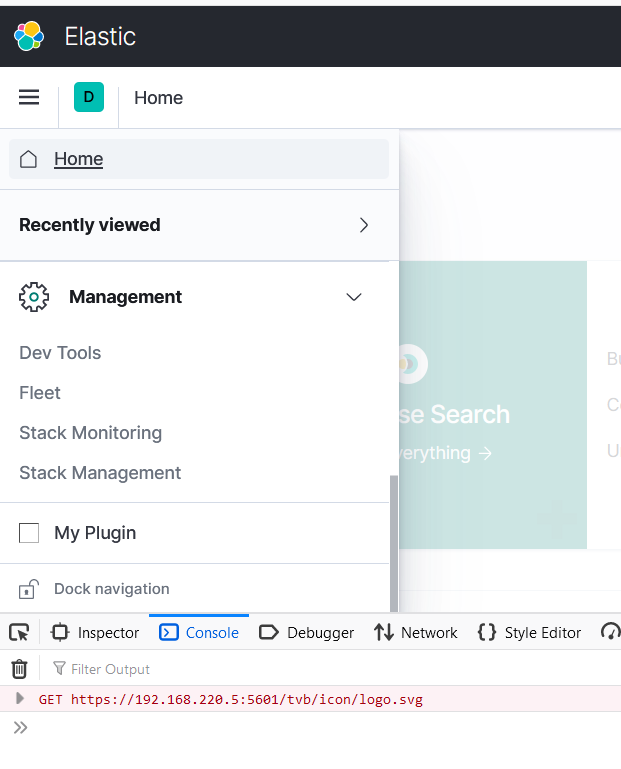
Task: Open Stack Management link
Action: click(x=100, y=473)
